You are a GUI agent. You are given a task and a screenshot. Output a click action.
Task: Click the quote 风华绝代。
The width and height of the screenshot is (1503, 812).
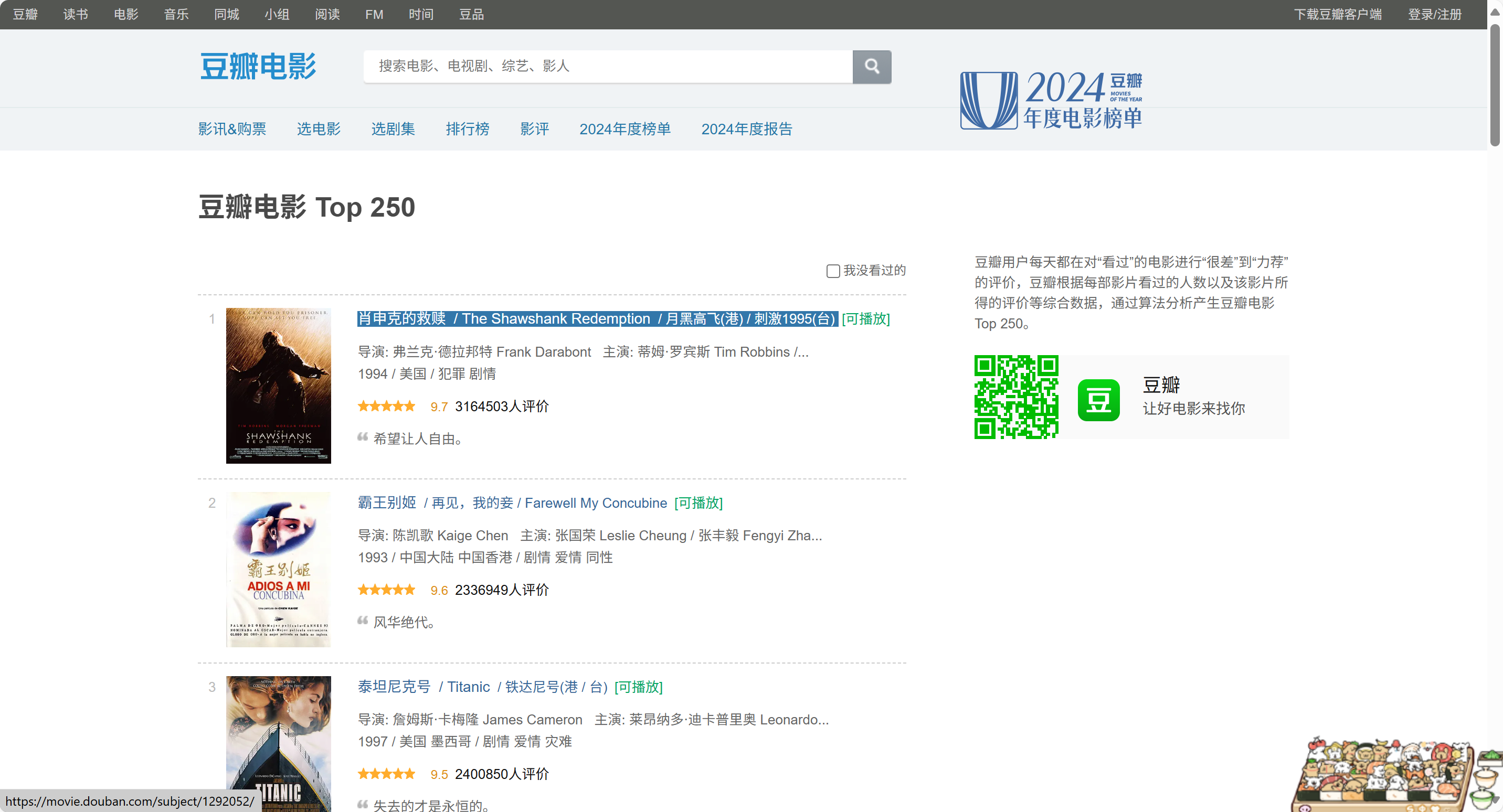tap(404, 623)
